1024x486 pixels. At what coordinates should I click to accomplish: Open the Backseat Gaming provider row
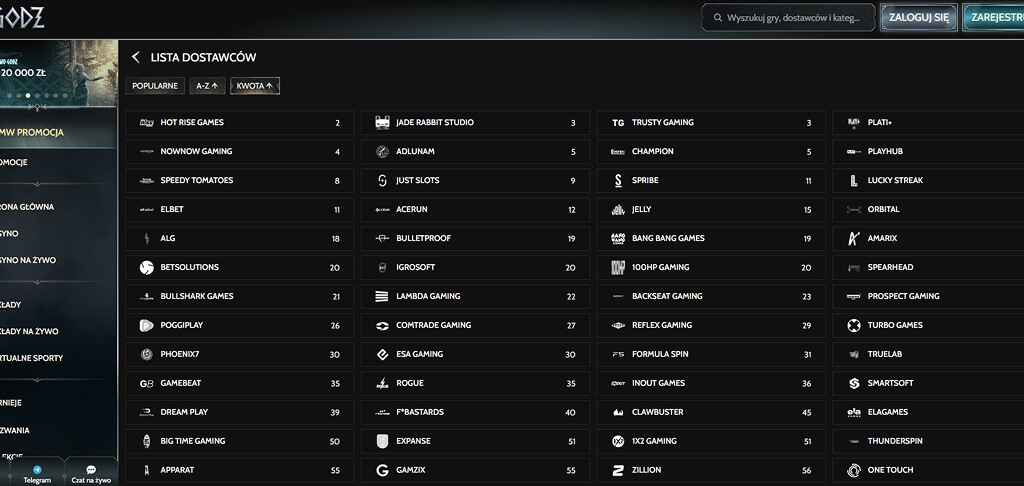[711, 296]
